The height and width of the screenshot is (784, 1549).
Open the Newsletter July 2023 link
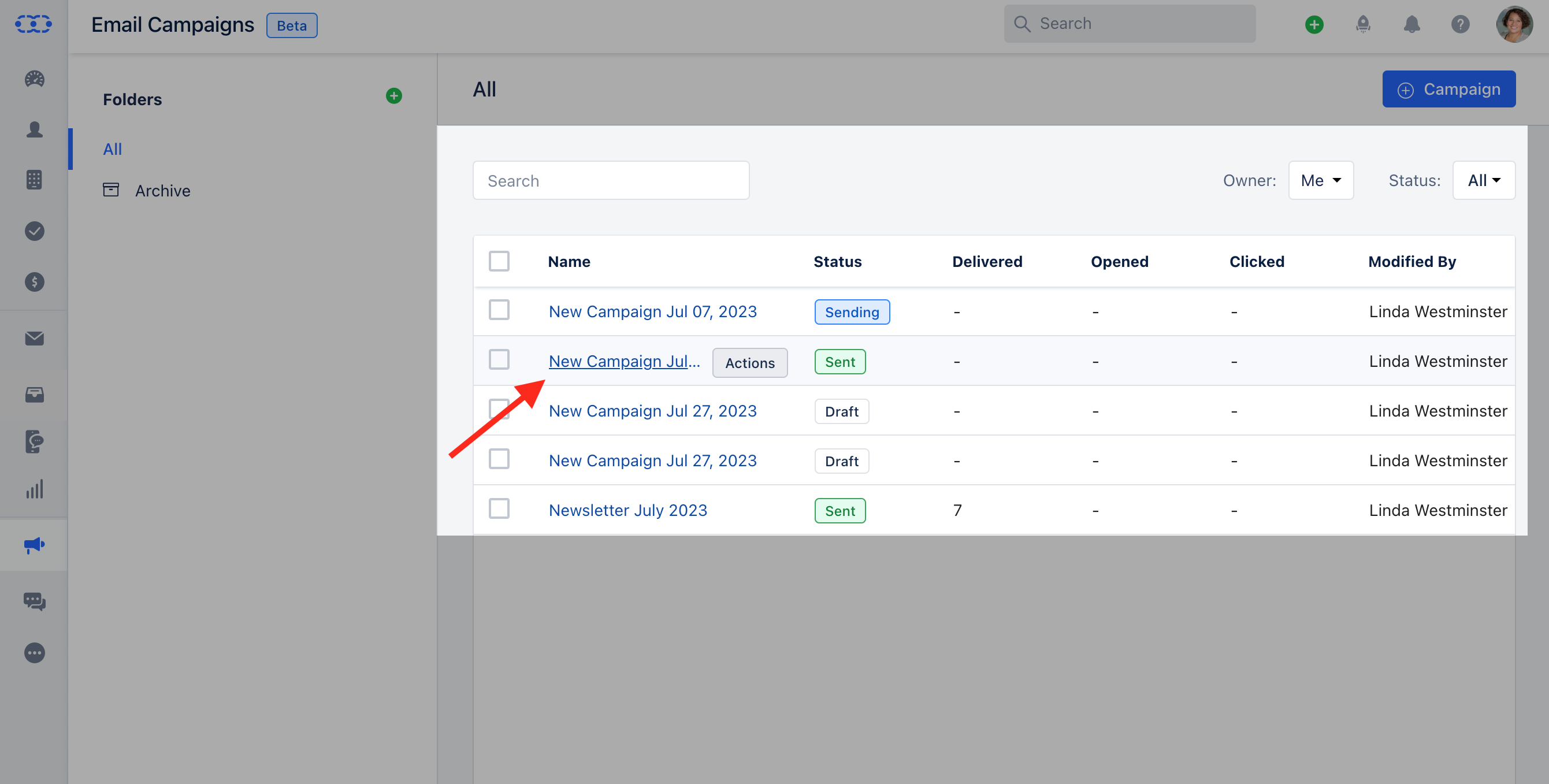[x=628, y=510]
